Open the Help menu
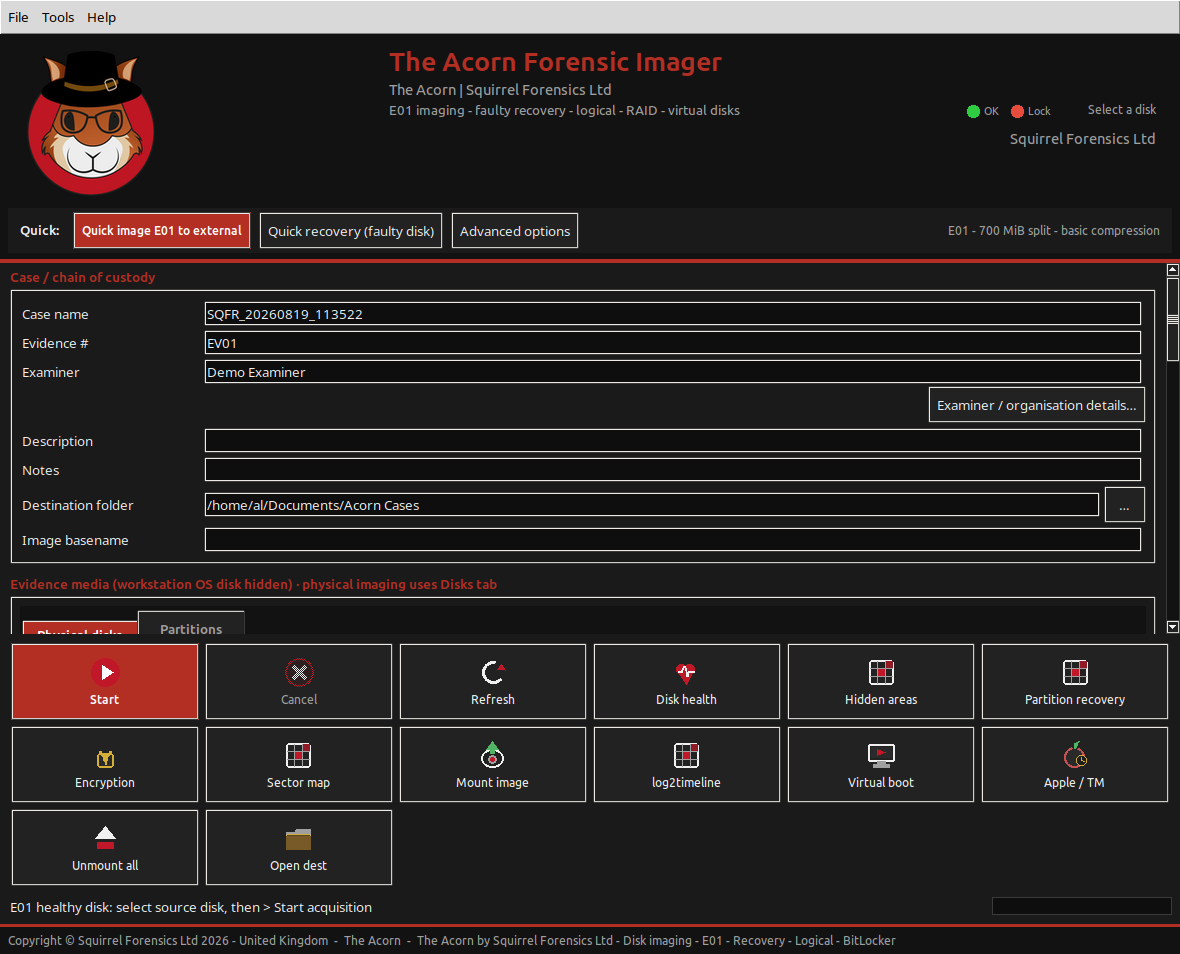Screen dimensions: 1180x954 [102, 17]
